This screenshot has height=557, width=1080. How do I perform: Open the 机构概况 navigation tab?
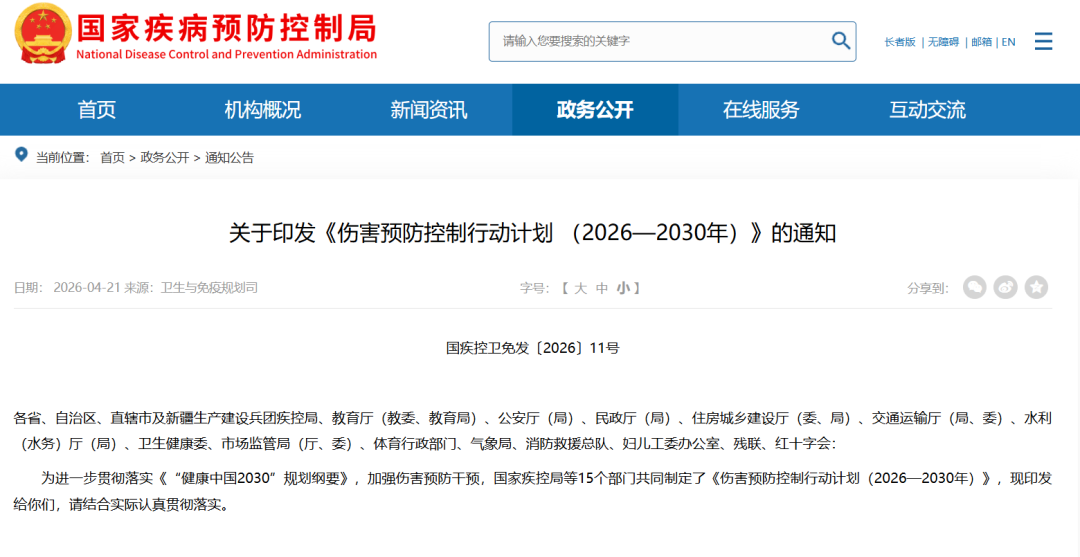point(262,109)
